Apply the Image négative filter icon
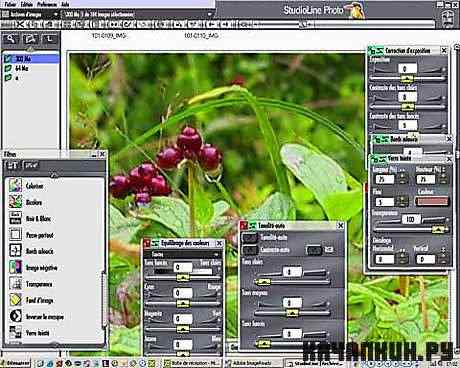 pos(15,267)
